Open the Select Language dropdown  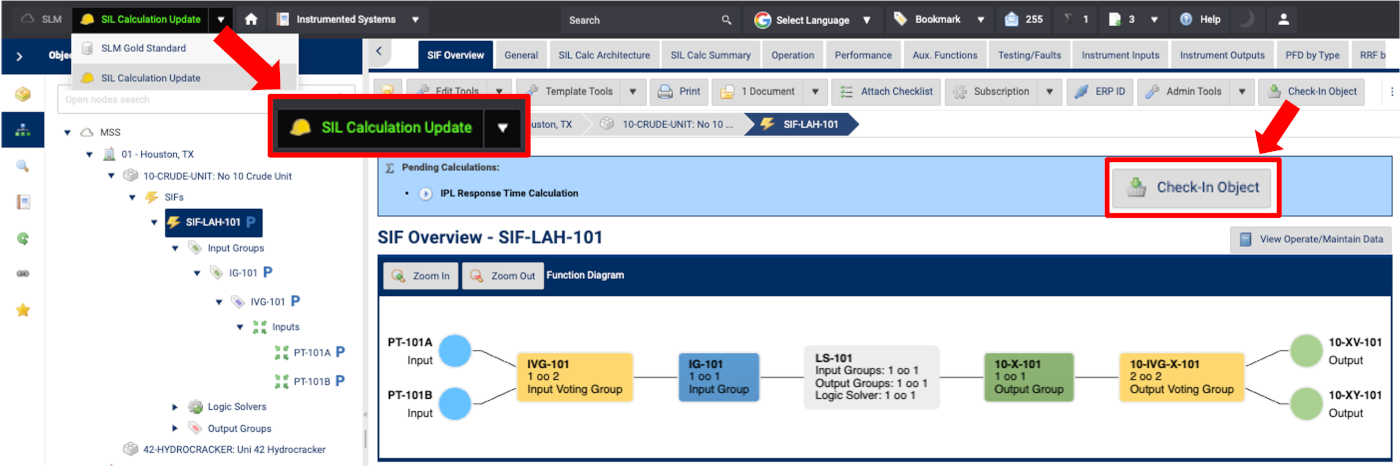coord(814,19)
